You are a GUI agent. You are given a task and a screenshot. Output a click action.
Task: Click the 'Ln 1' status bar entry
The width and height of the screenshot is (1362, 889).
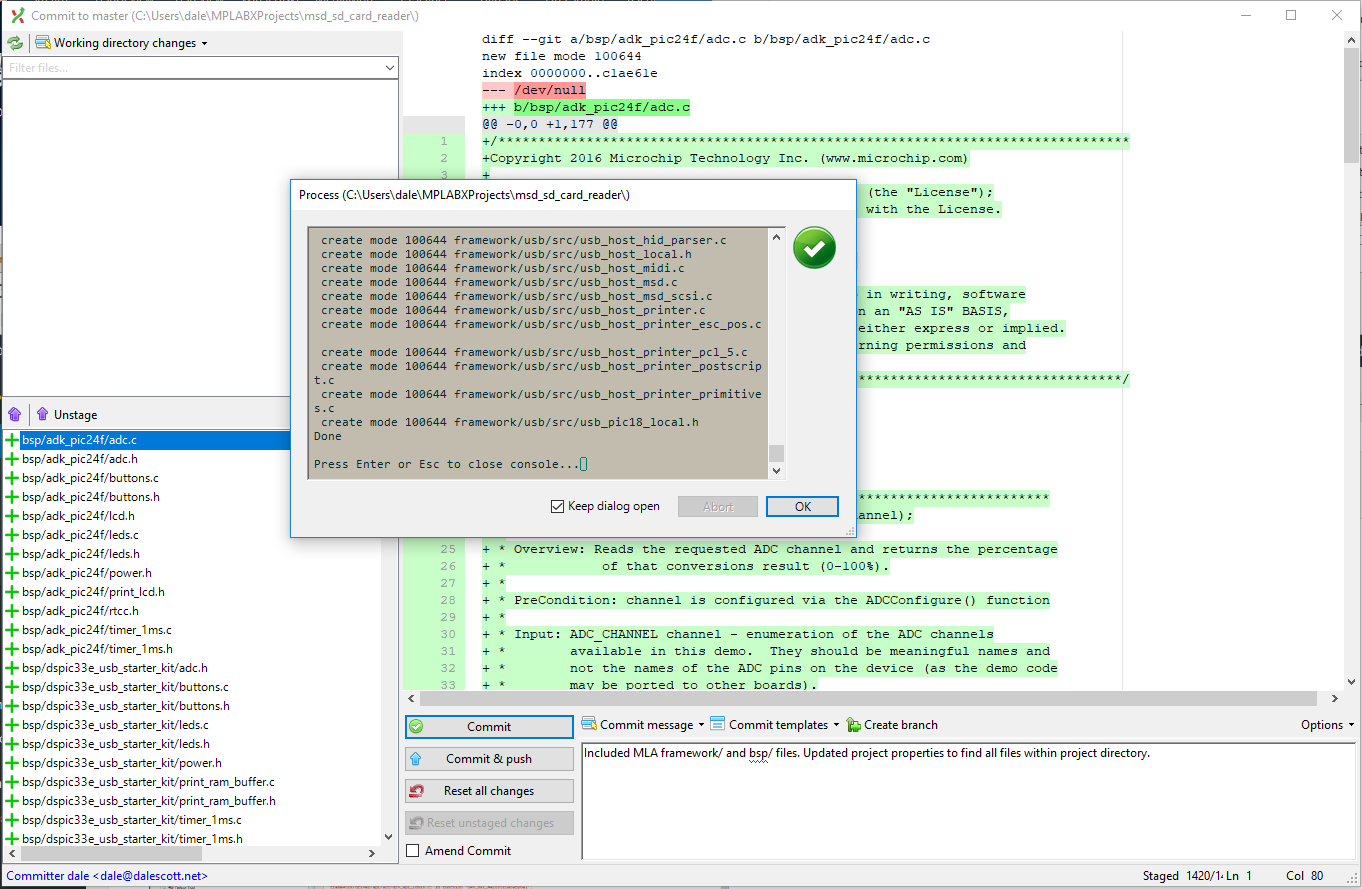(1240, 876)
